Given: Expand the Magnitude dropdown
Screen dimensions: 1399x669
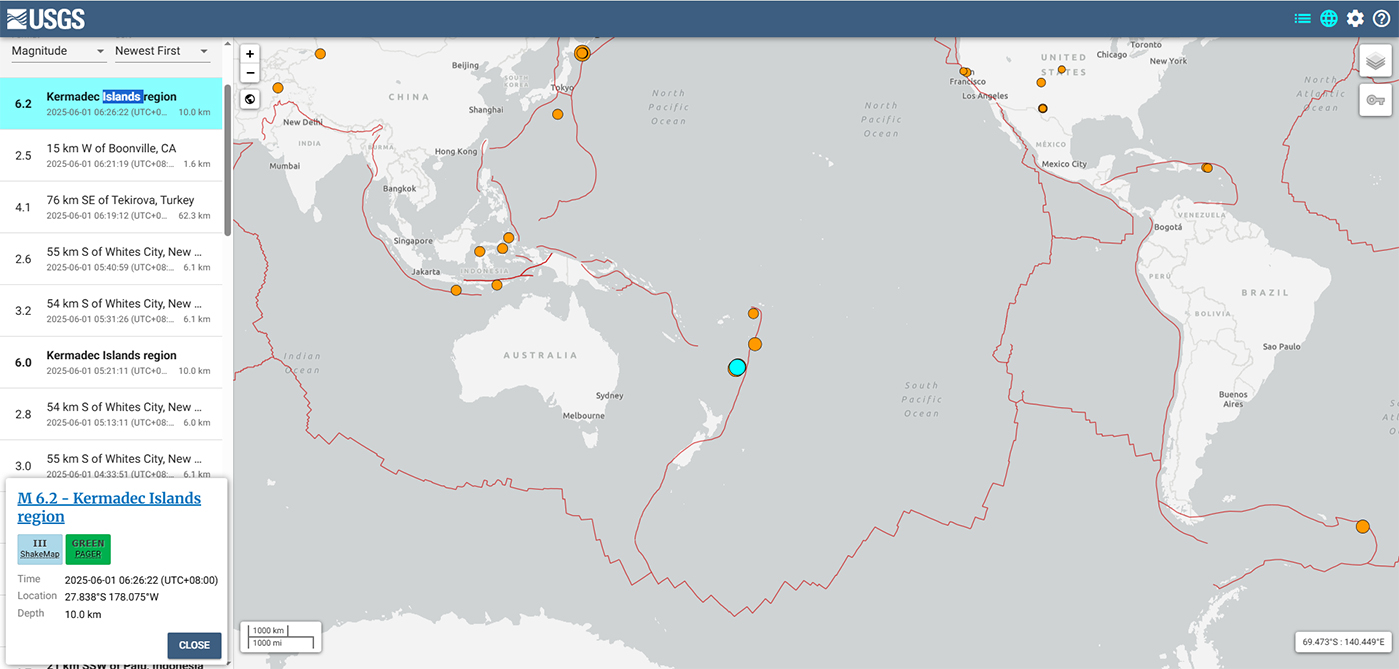Looking at the screenshot, I should click(58, 51).
